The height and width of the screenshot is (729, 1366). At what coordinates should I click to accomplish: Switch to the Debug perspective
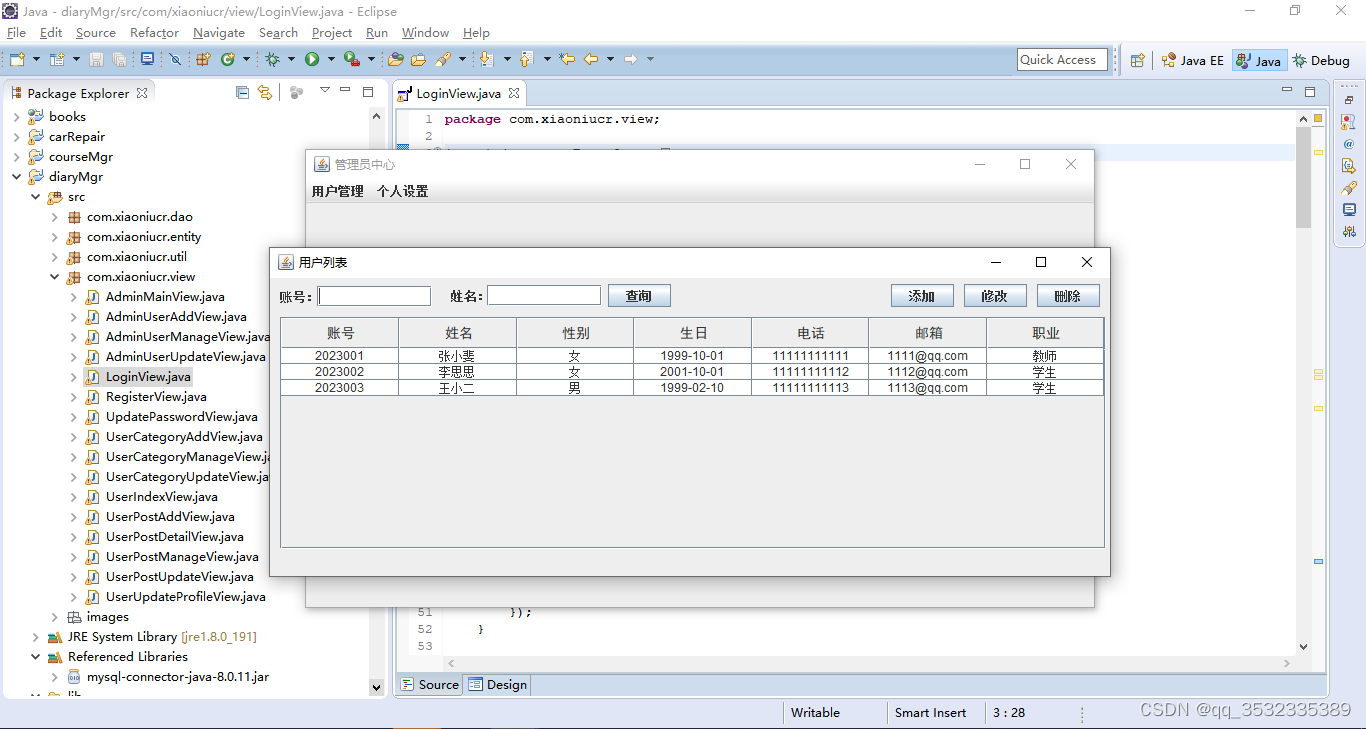click(x=1321, y=60)
